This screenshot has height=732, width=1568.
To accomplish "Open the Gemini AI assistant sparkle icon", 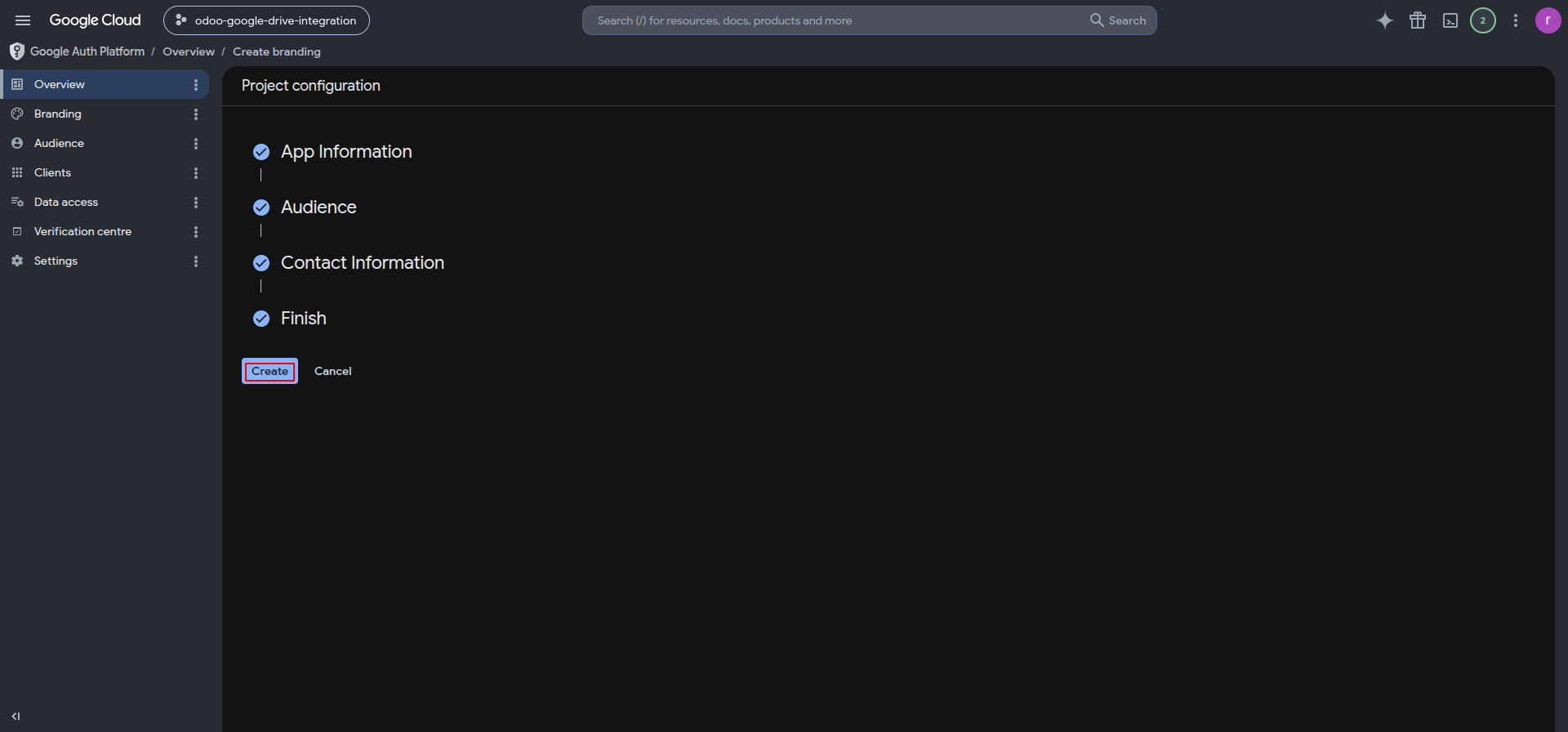I will pyautogui.click(x=1385, y=20).
